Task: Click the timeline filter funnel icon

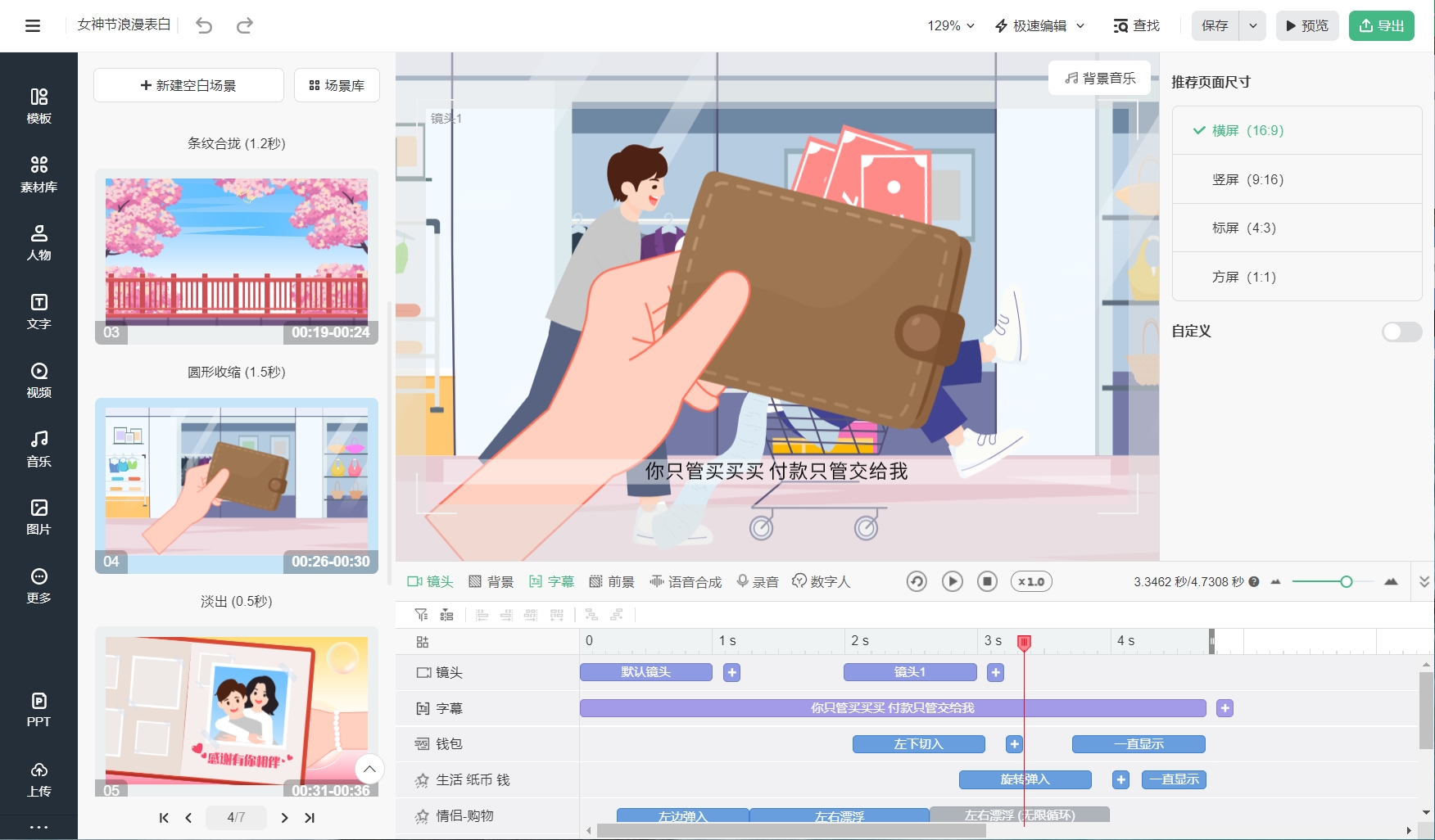Action: click(x=421, y=614)
